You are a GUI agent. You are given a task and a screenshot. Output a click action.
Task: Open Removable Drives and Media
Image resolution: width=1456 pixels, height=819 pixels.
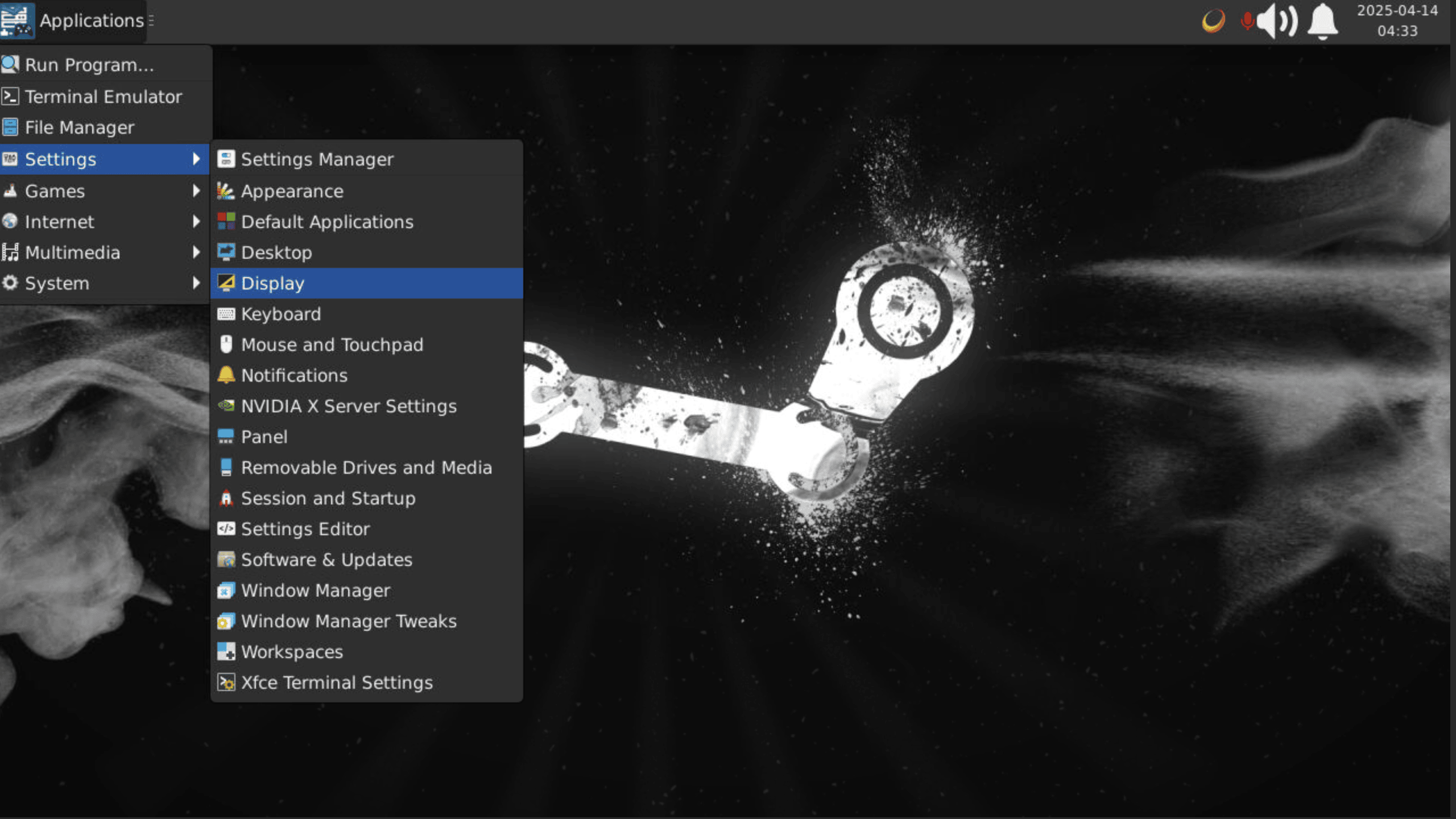tap(367, 467)
